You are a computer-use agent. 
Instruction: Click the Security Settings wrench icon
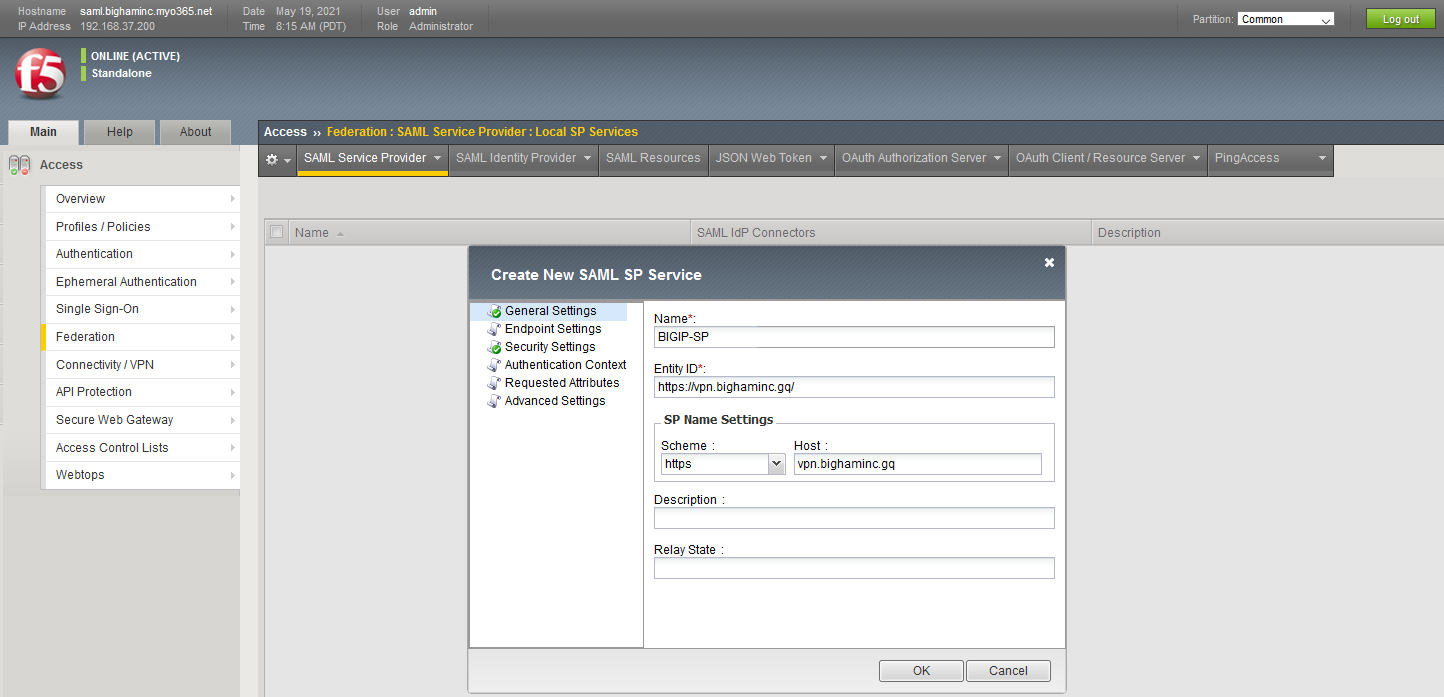pos(494,347)
